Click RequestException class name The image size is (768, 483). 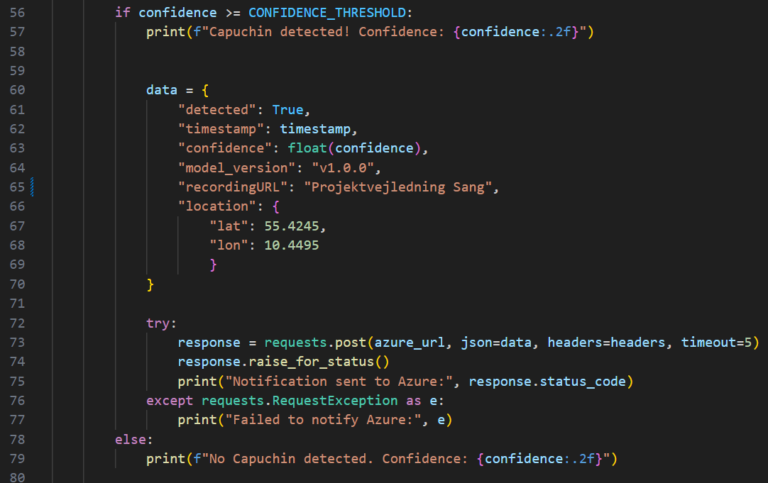(335, 401)
